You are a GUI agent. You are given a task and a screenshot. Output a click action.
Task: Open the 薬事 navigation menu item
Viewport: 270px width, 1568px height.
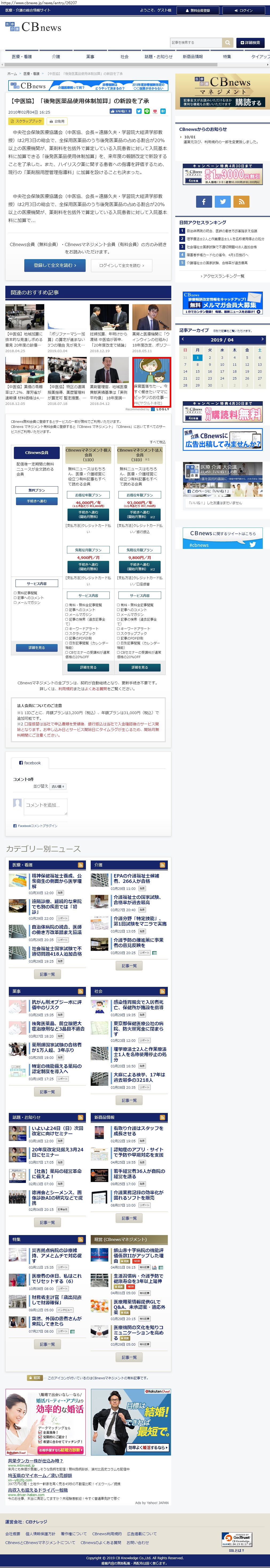point(90,57)
